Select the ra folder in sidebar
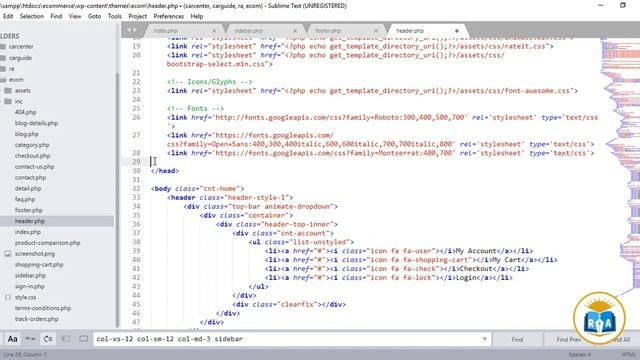The width and height of the screenshot is (640, 360). tap(12, 69)
